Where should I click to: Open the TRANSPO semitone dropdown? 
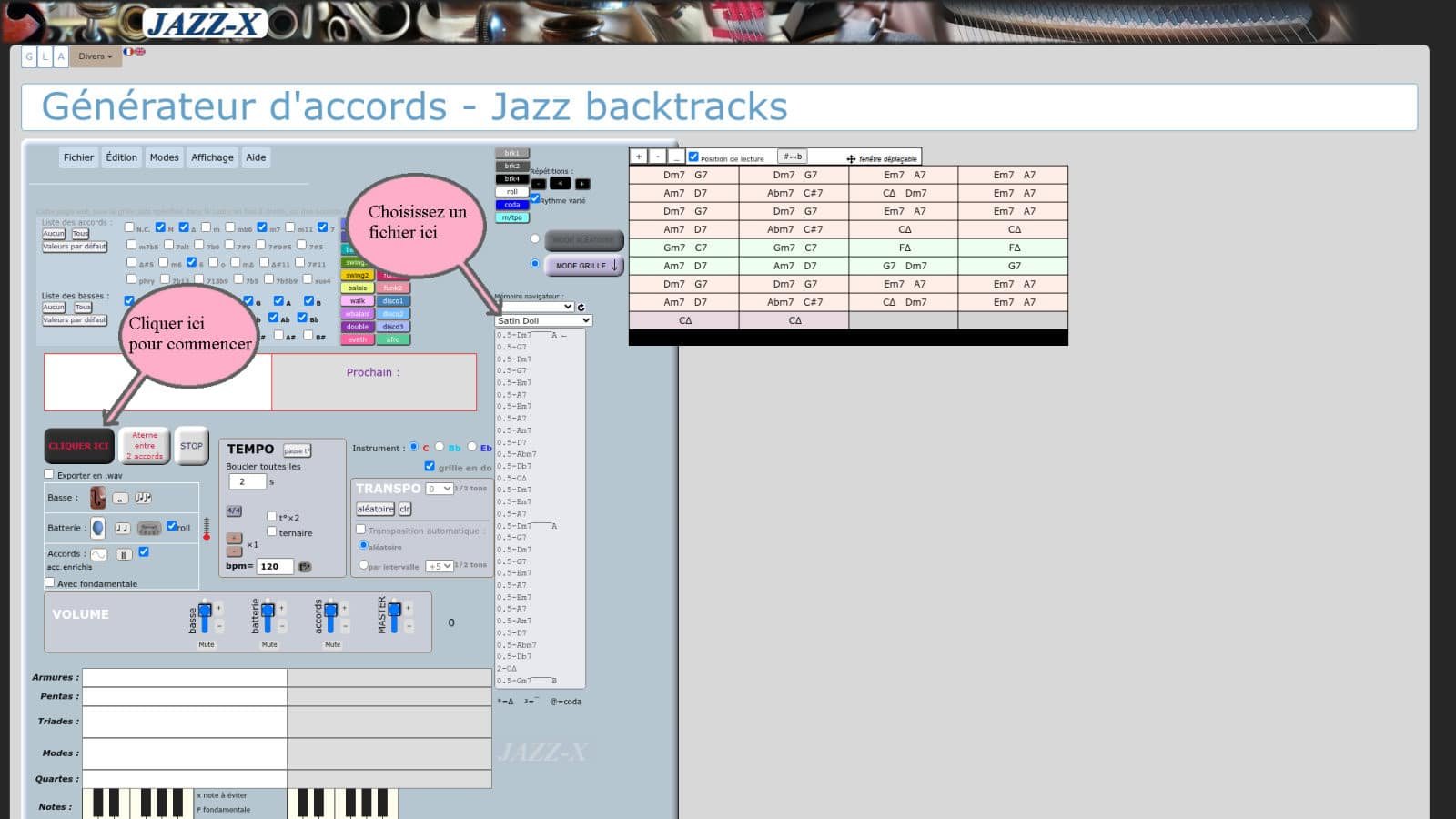tap(440, 489)
